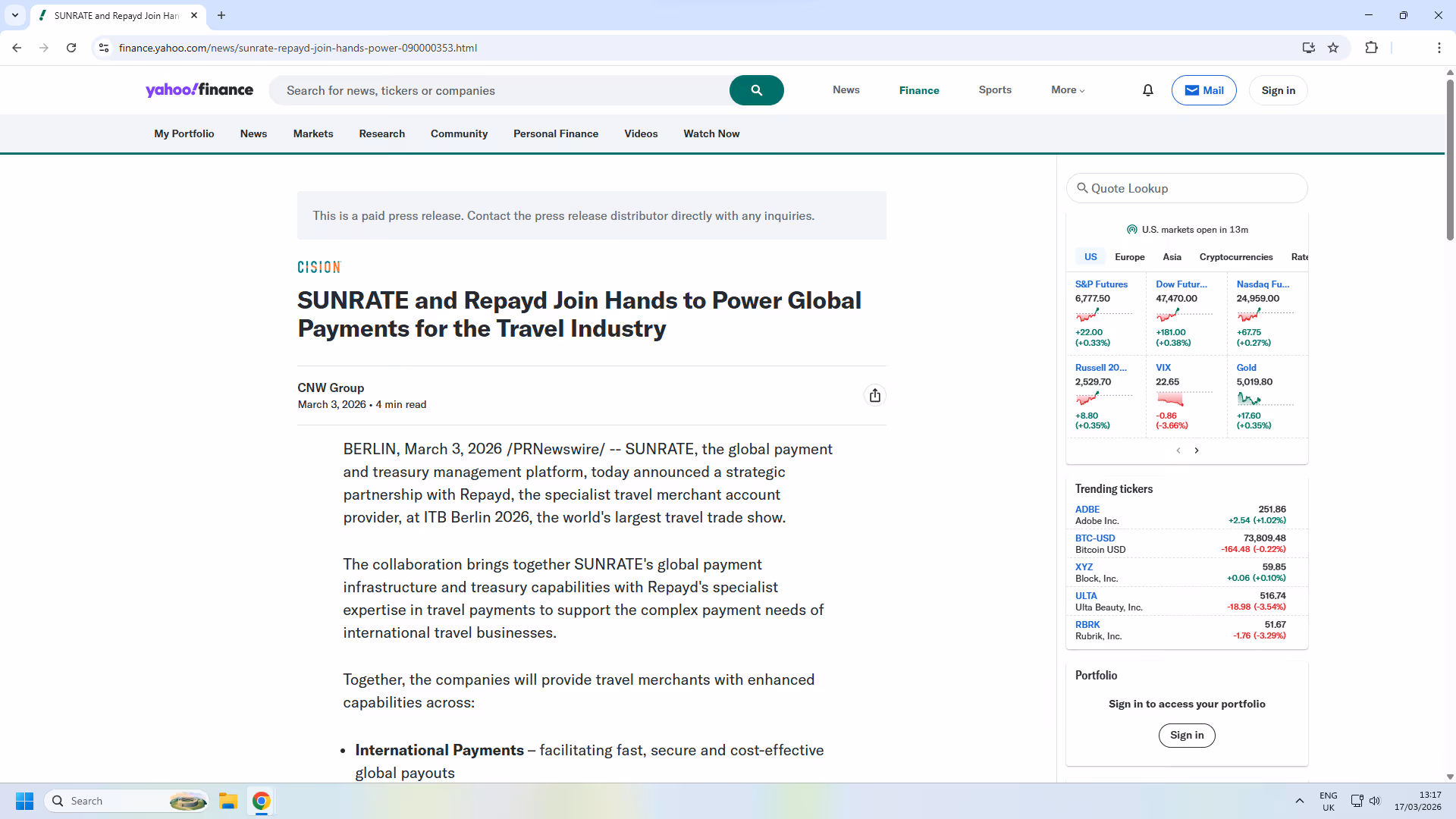
Task: Click the Portfolio Sign in button
Action: (x=1187, y=735)
